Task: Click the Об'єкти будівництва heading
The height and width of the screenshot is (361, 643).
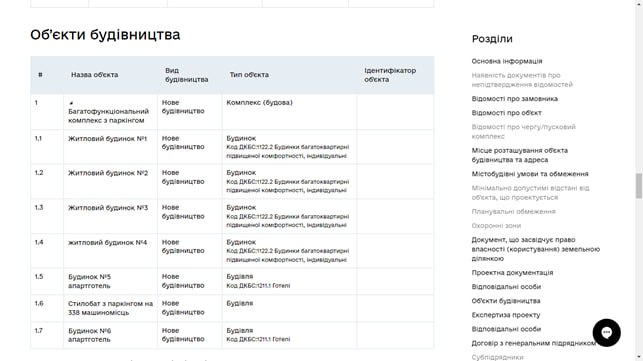Action: tap(105, 35)
